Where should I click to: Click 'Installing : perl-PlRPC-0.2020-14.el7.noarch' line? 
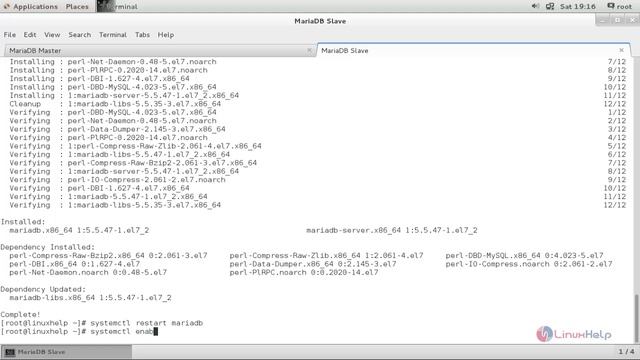pyautogui.click(x=109, y=70)
